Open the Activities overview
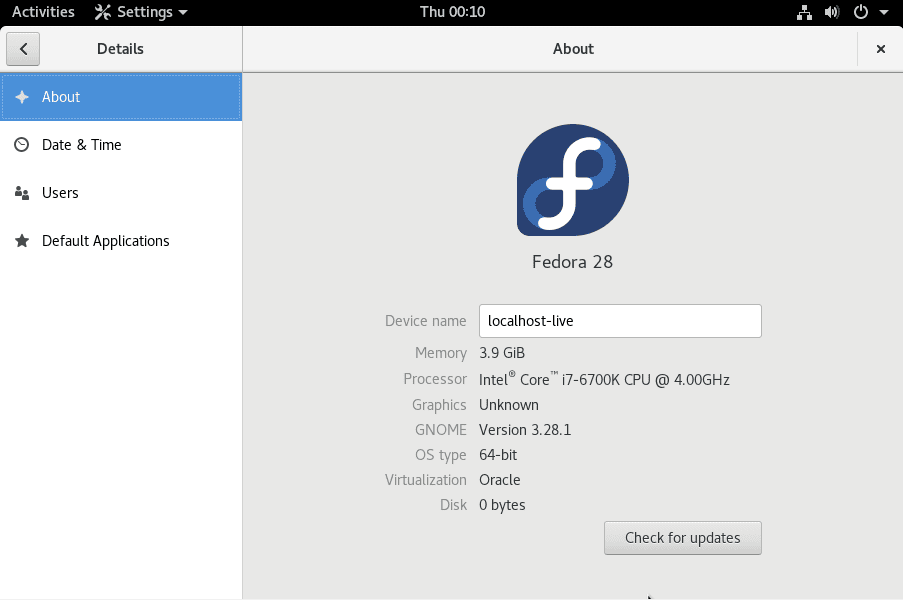This screenshot has width=903, height=600. (x=43, y=12)
